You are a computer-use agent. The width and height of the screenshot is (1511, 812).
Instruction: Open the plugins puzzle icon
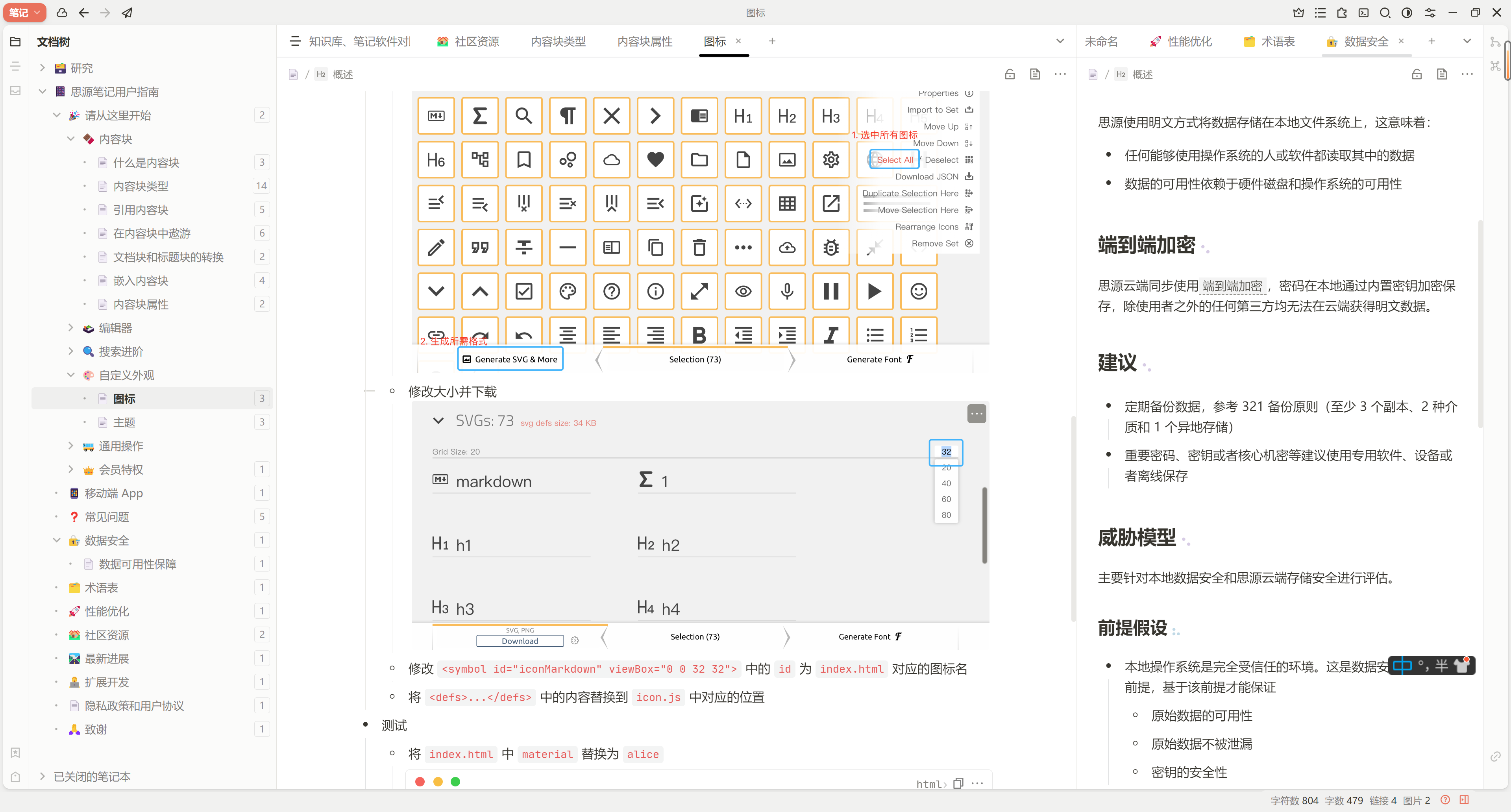1341,12
